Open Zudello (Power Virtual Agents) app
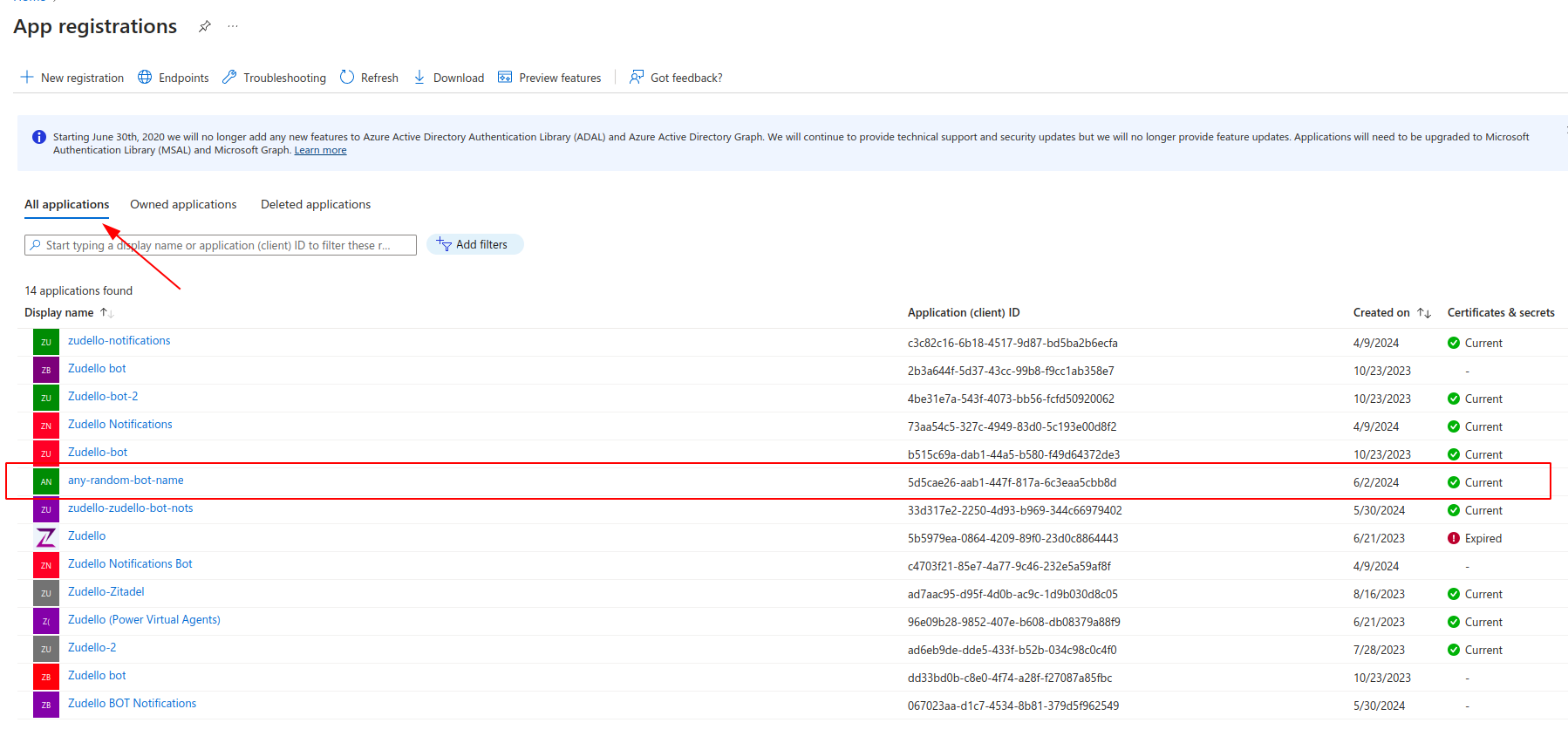The height and width of the screenshot is (750, 1568). point(144,620)
